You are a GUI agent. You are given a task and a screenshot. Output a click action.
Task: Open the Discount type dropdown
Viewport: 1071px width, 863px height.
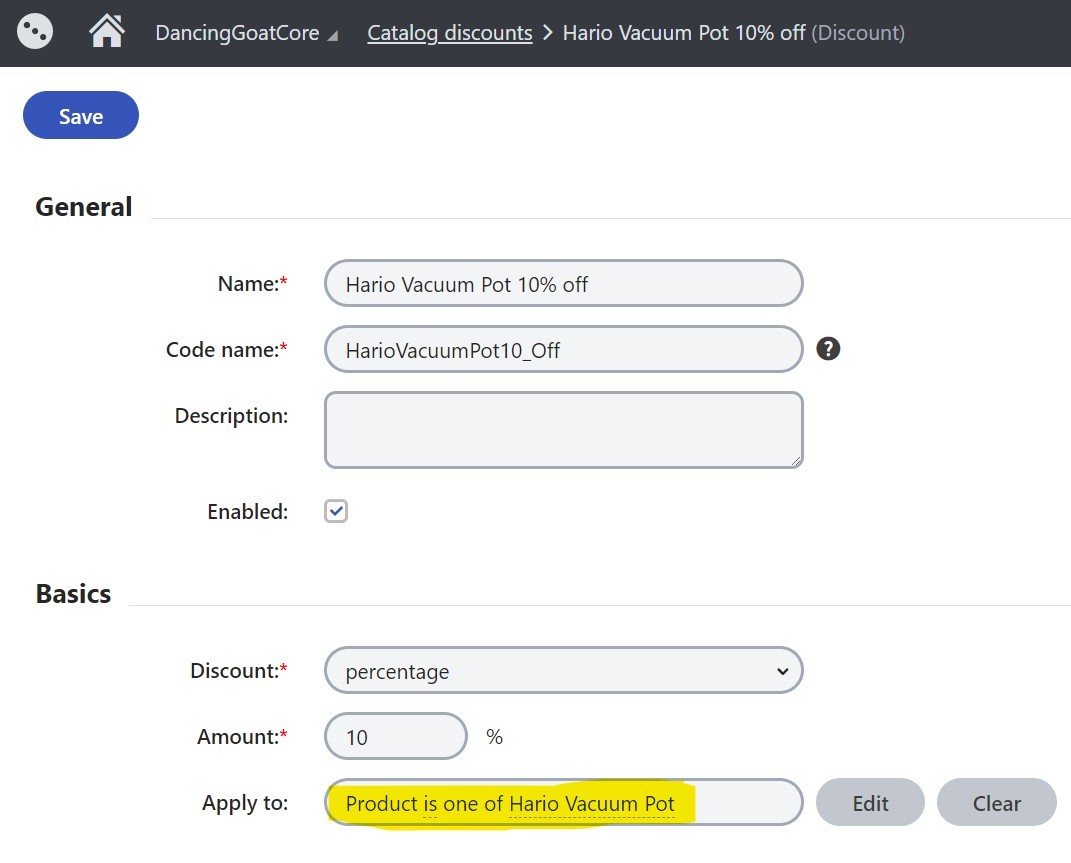click(x=564, y=670)
